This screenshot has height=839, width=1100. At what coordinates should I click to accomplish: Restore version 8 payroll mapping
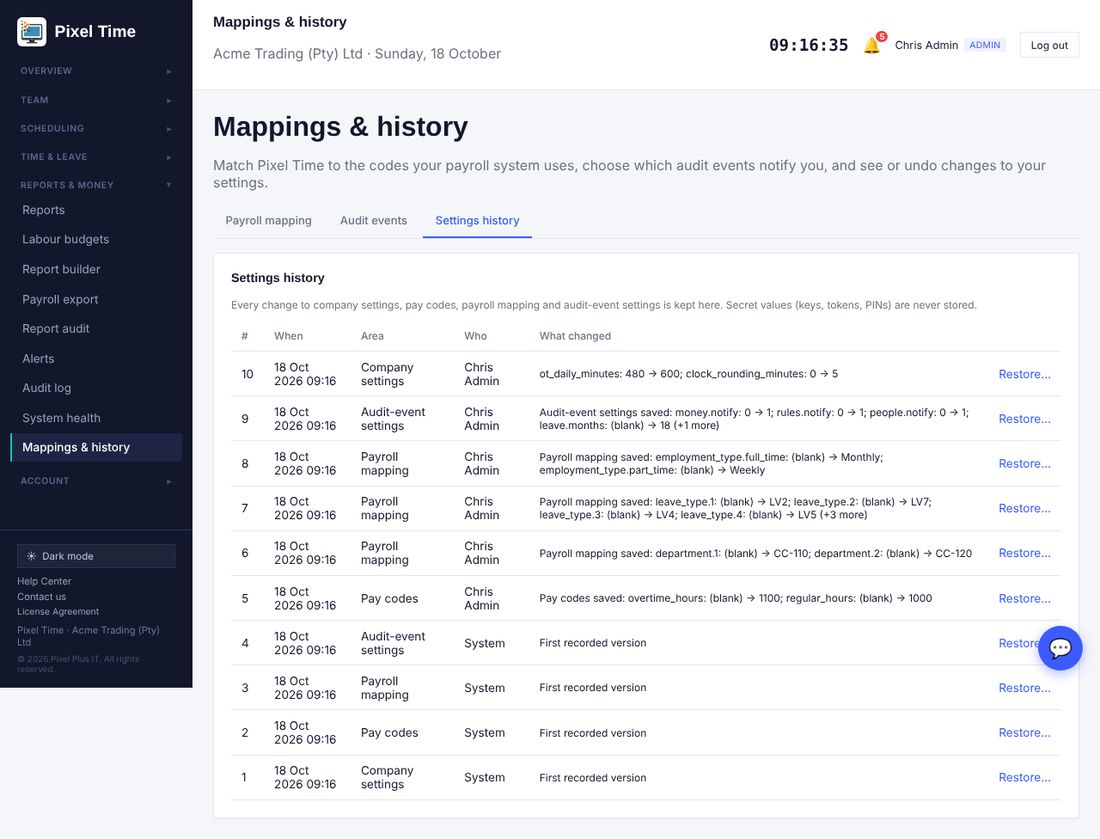click(x=1024, y=464)
